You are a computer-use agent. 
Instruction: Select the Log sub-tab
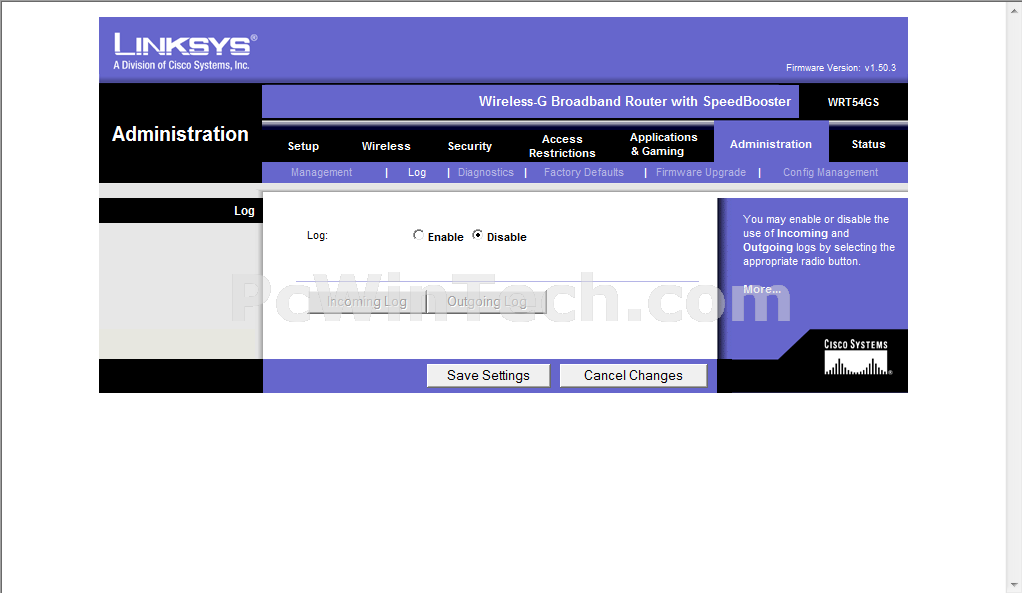coord(417,172)
